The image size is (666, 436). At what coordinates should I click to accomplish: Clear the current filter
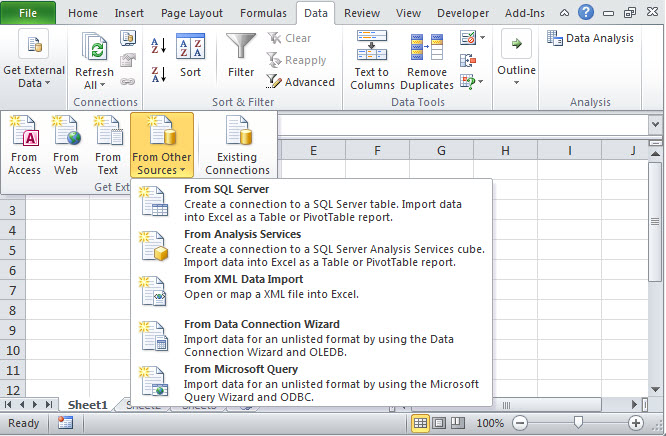289,38
